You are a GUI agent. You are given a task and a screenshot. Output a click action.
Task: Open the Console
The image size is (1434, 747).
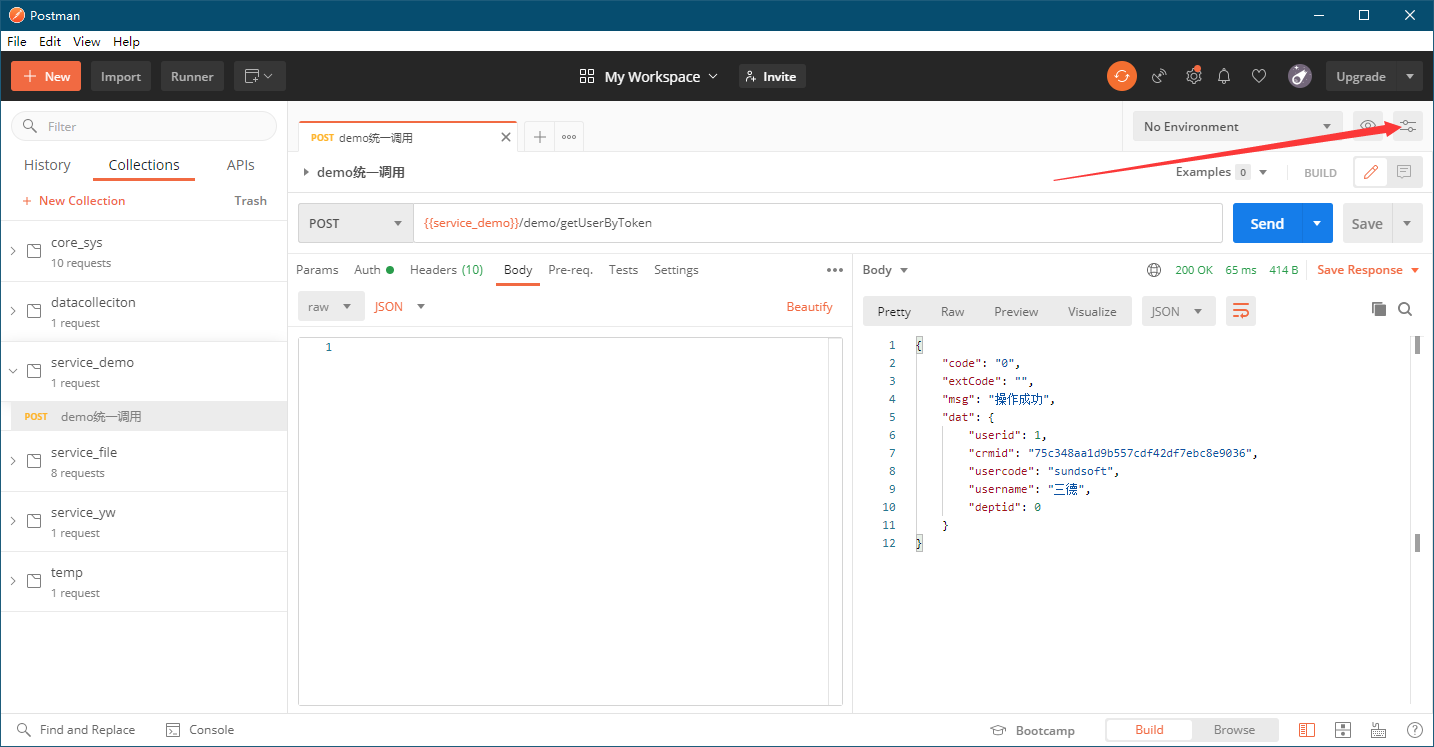pyautogui.click(x=200, y=730)
